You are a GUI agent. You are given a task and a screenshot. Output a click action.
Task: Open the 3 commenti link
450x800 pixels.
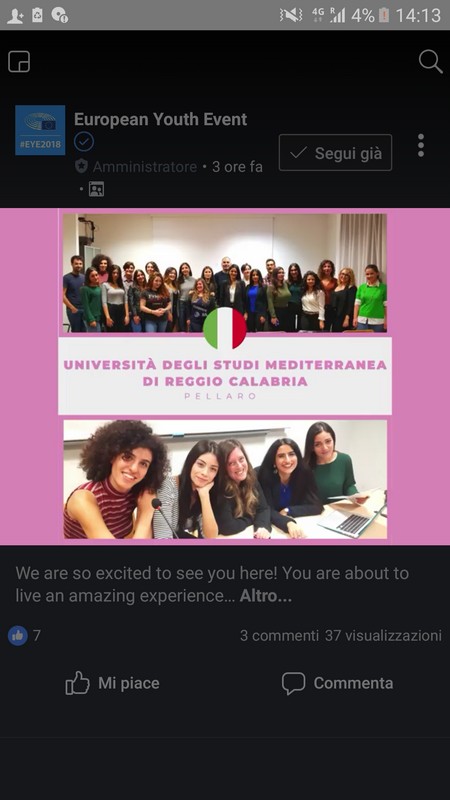coord(279,636)
